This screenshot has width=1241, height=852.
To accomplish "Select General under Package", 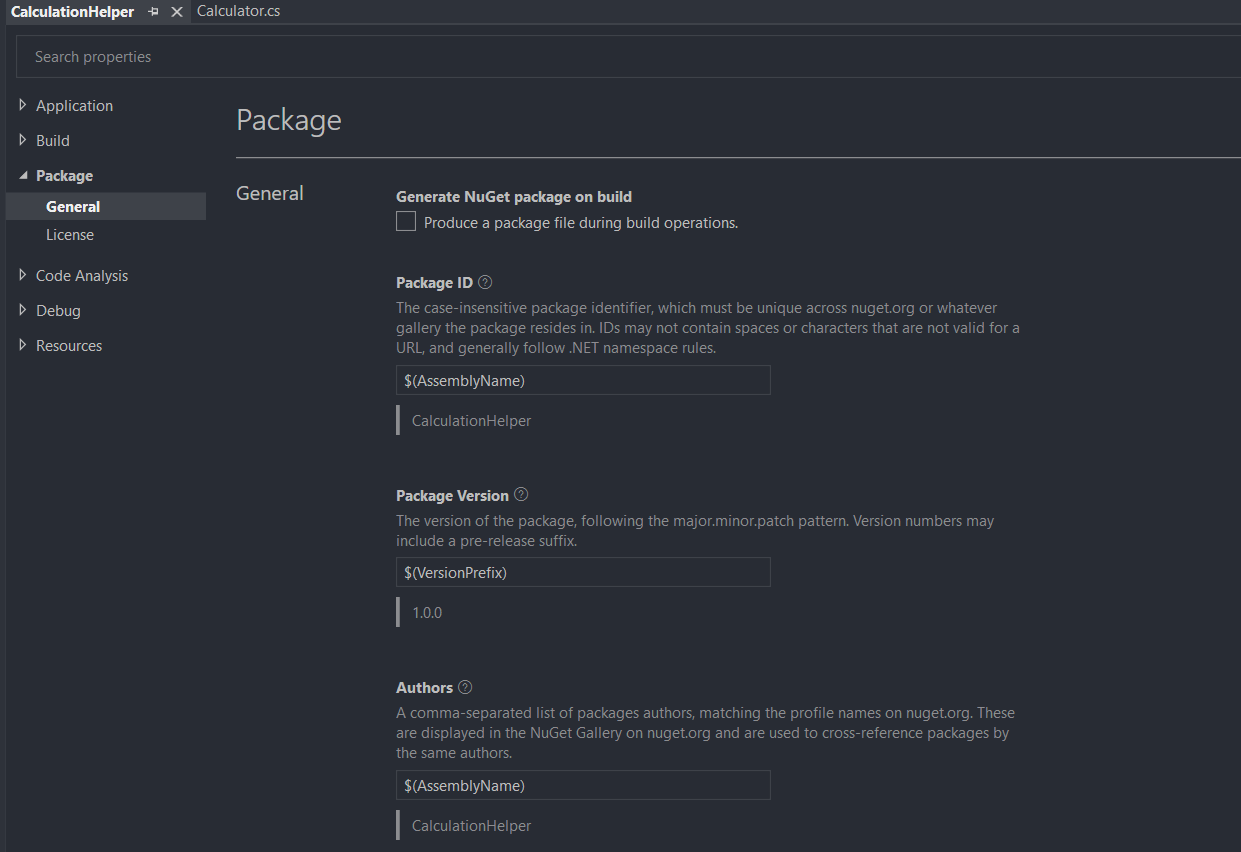I will [73, 207].
